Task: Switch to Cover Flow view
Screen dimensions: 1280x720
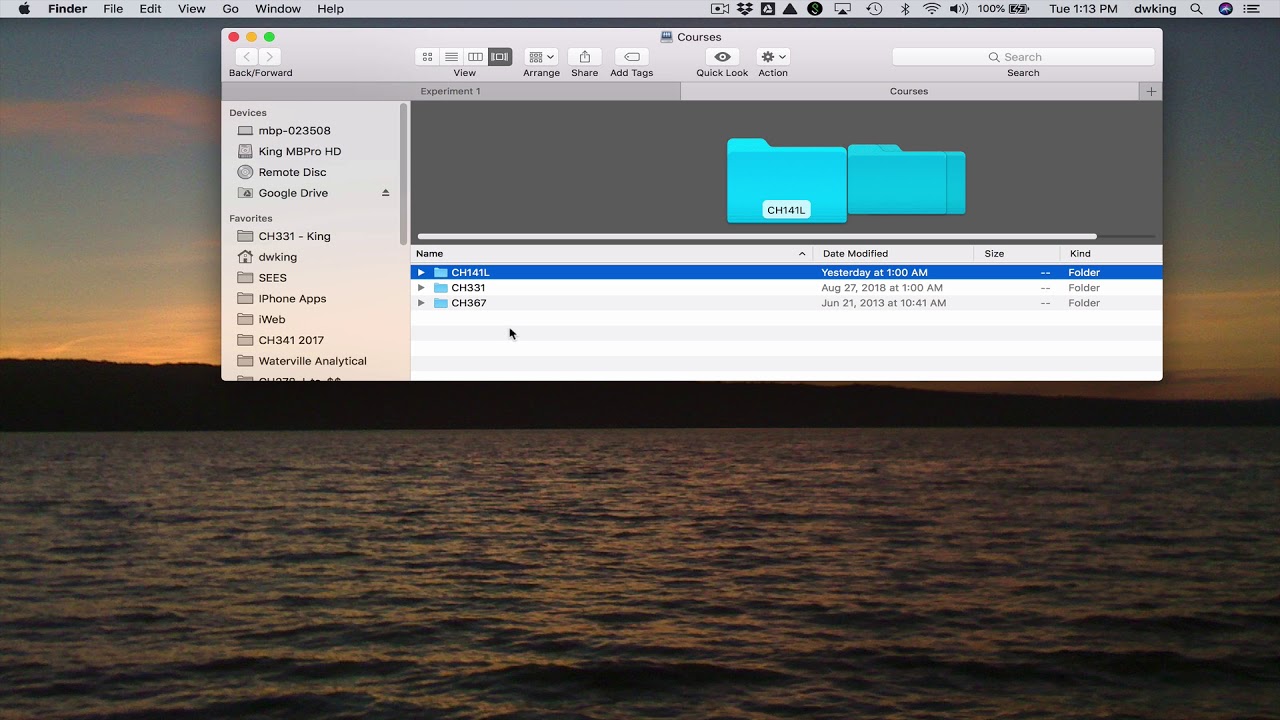Action: [500, 57]
